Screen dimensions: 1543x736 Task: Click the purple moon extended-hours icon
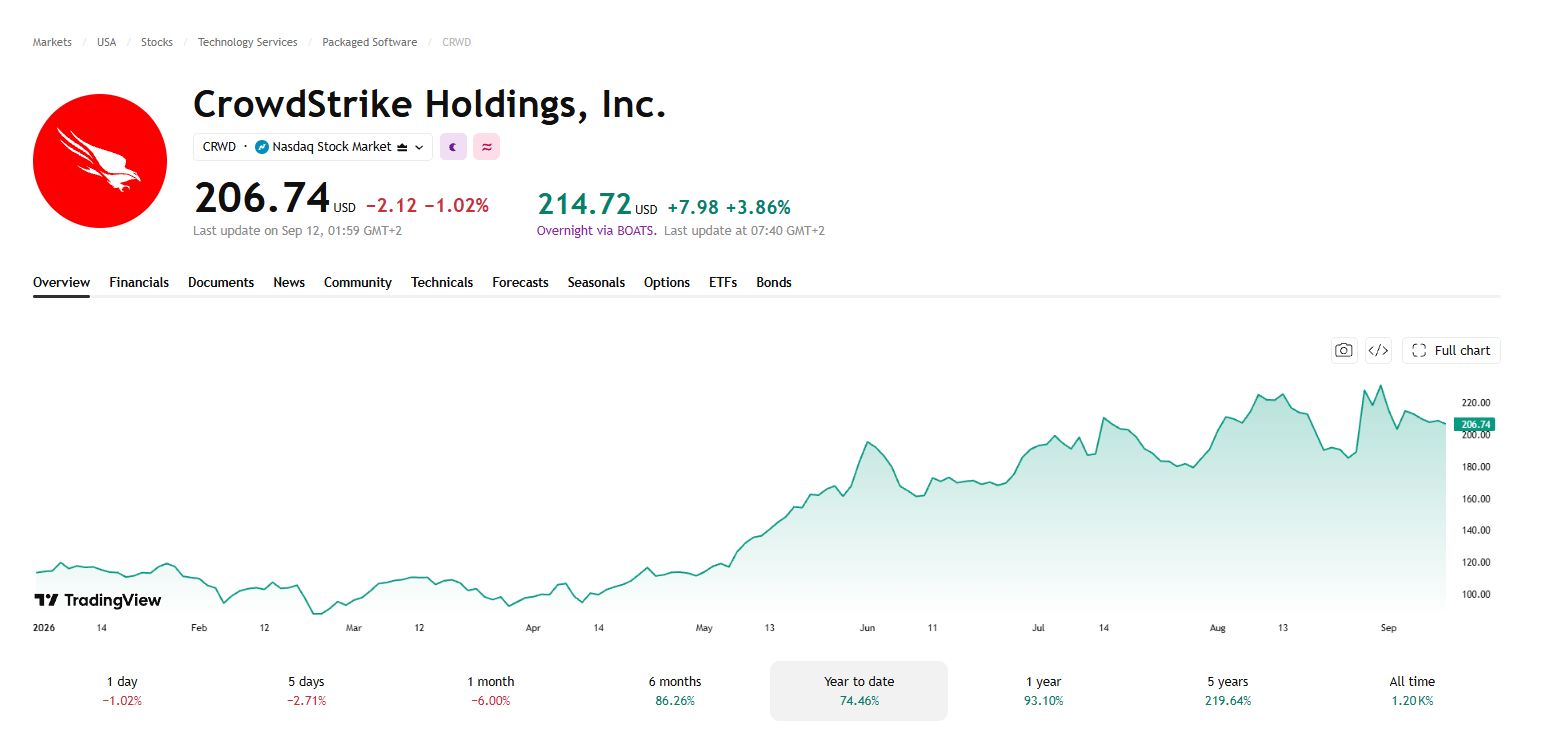453,147
